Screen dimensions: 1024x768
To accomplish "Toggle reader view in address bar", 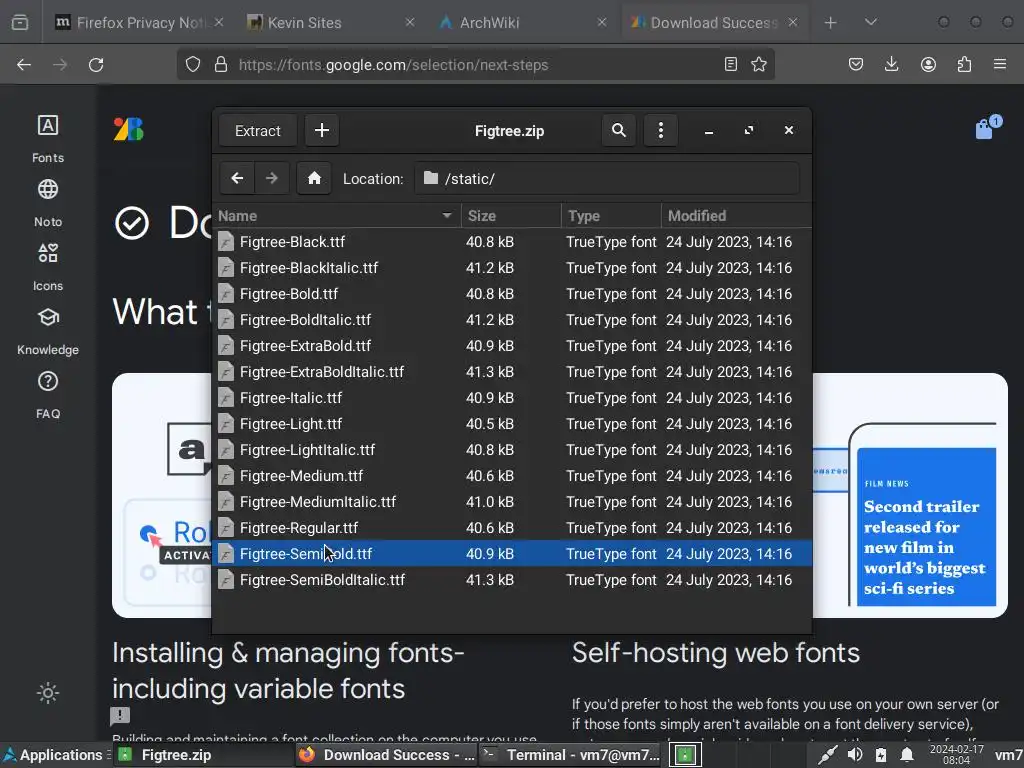I will pos(731,64).
